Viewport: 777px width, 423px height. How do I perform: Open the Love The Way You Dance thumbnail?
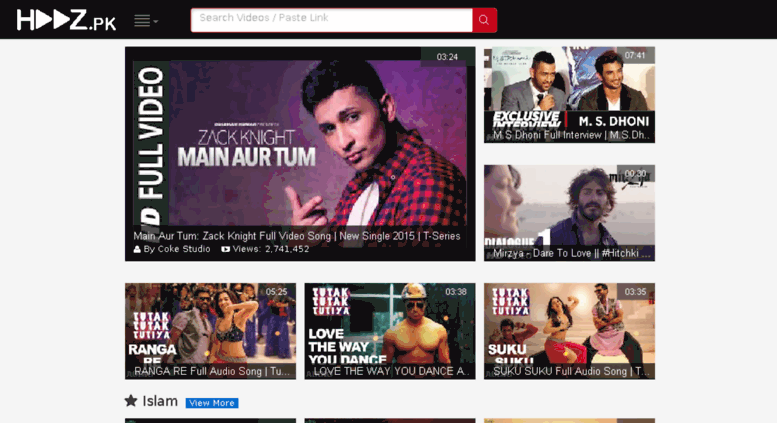tap(389, 331)
